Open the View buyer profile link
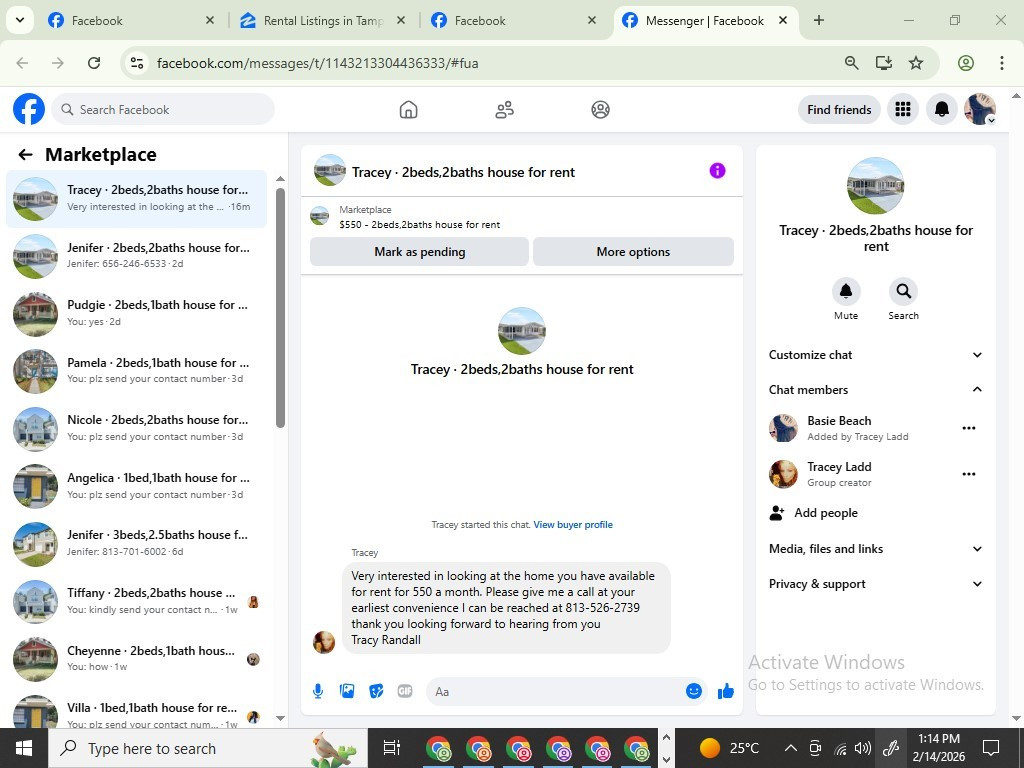 pos(573,524)
